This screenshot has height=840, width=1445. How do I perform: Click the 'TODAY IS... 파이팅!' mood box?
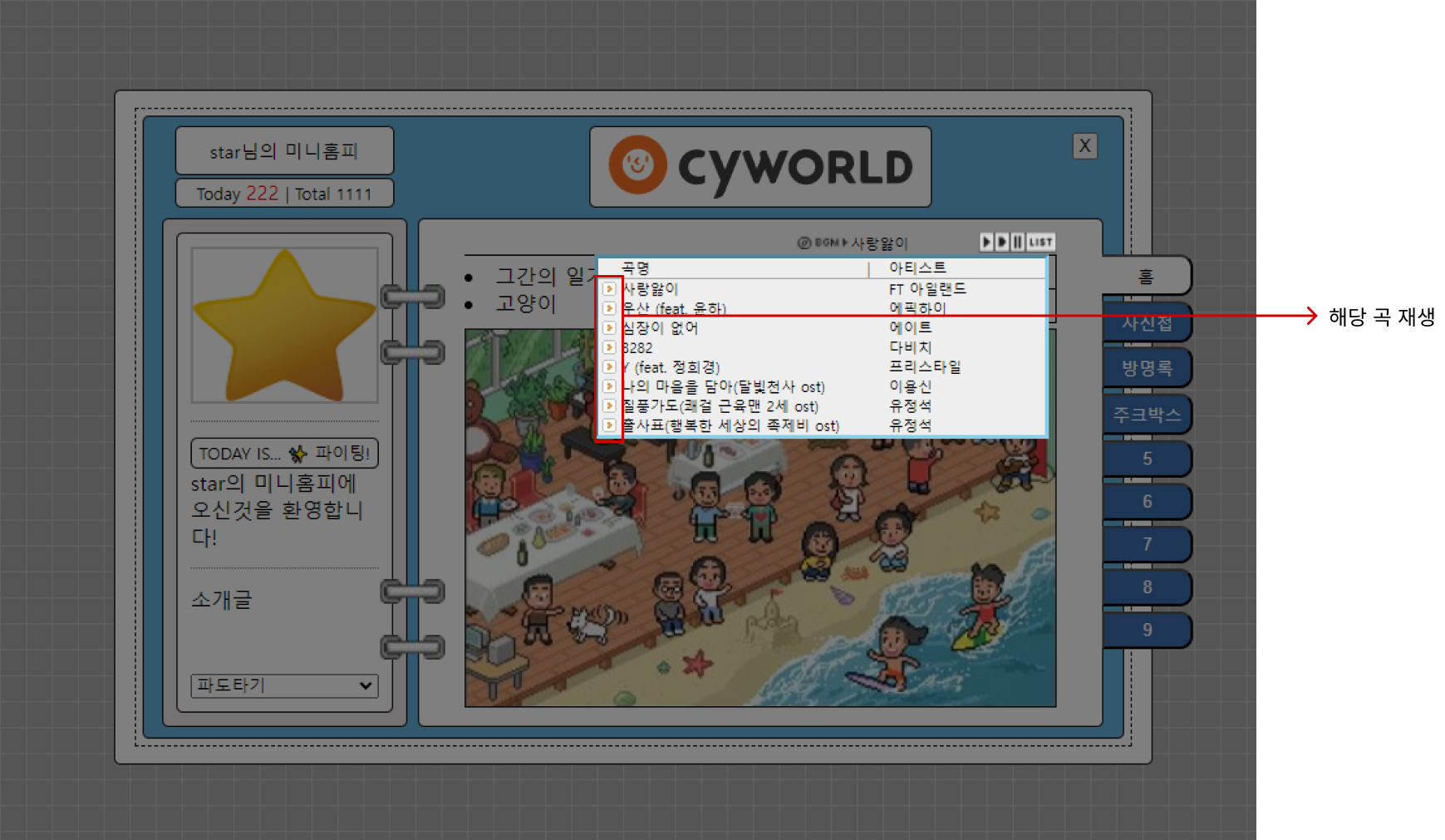click(284, 454)
